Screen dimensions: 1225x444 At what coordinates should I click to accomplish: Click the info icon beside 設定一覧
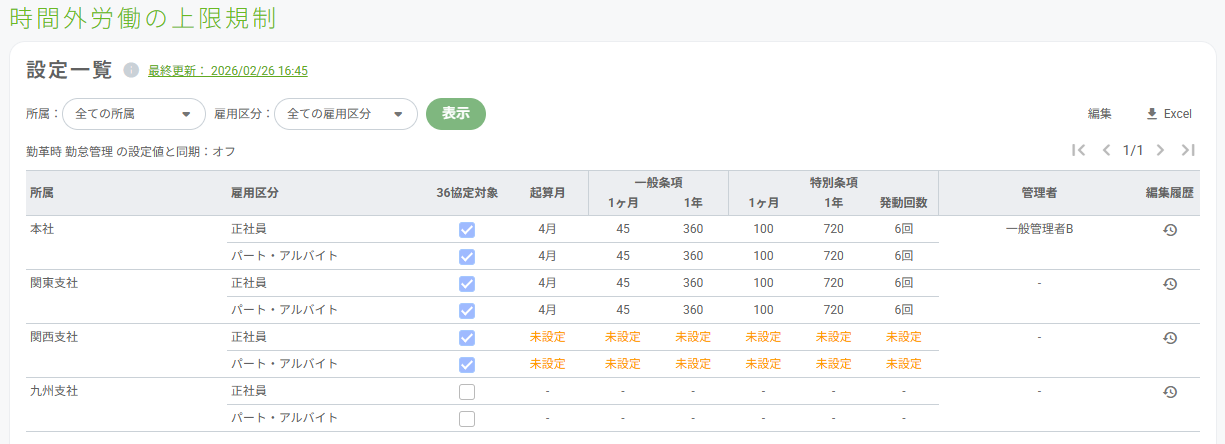coord(131,70)
